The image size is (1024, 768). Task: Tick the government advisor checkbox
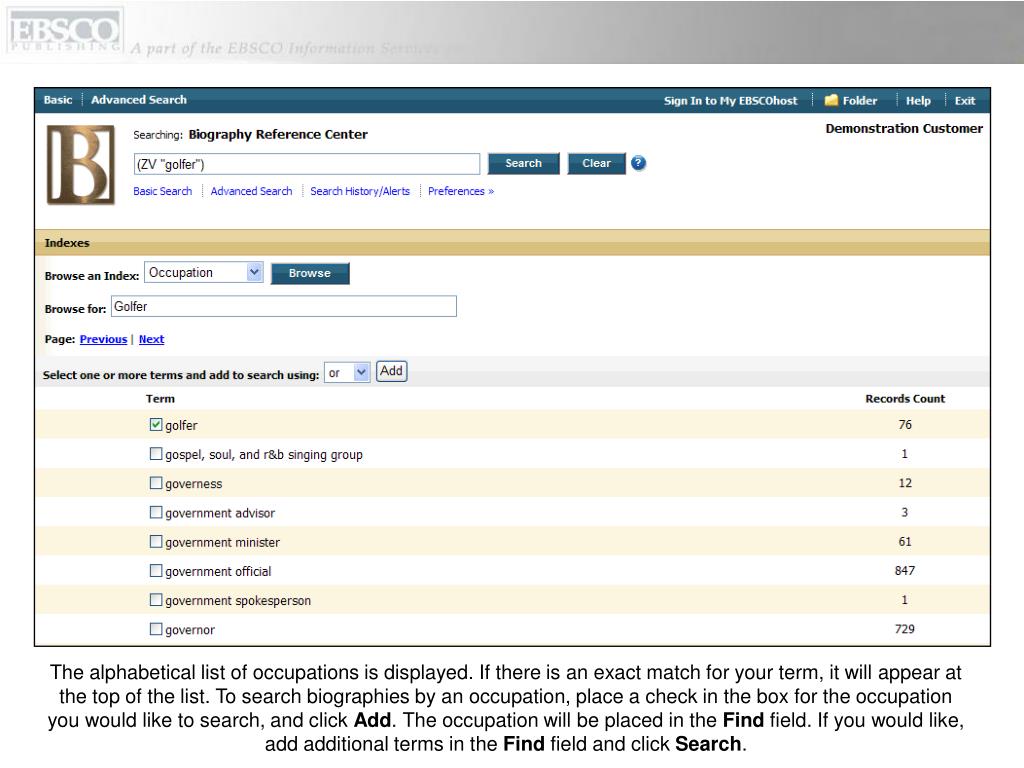(x=155, y=513)
